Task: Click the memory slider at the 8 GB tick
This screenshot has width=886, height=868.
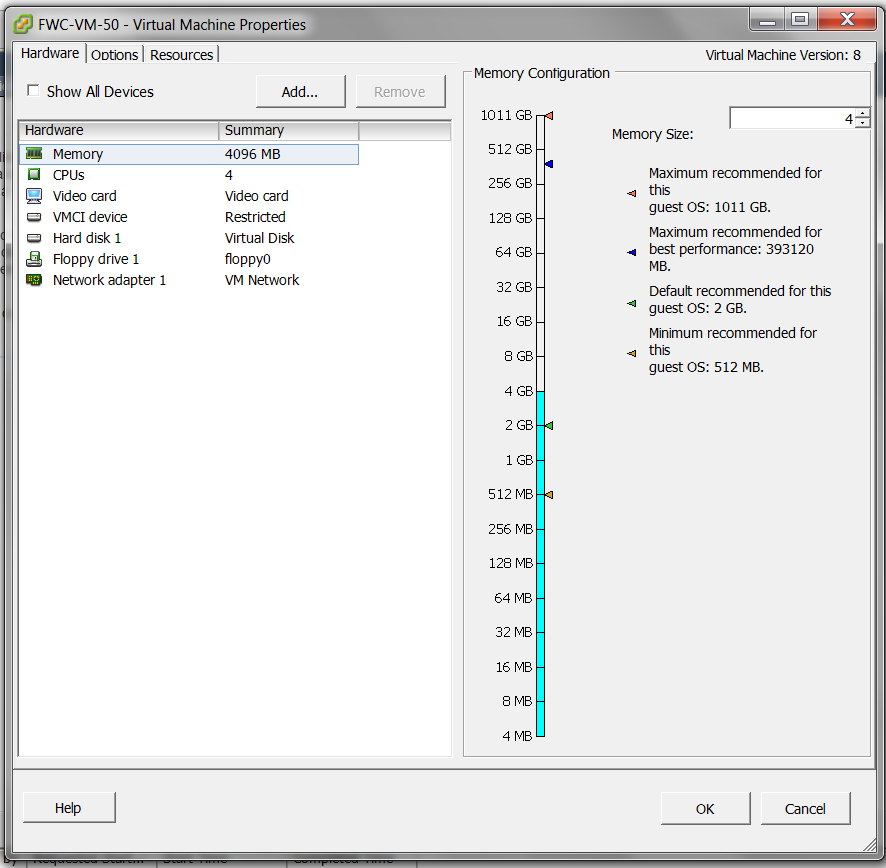Action: [x=541, y=356]
